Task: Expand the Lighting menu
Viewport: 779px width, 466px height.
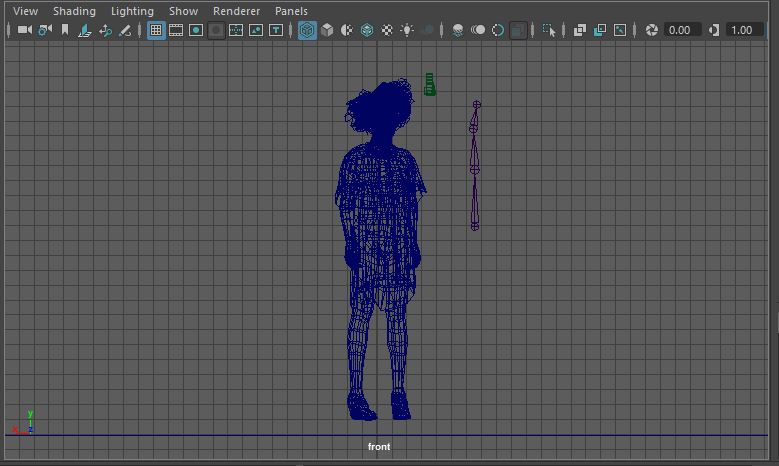Action: [x=132, y=11]
